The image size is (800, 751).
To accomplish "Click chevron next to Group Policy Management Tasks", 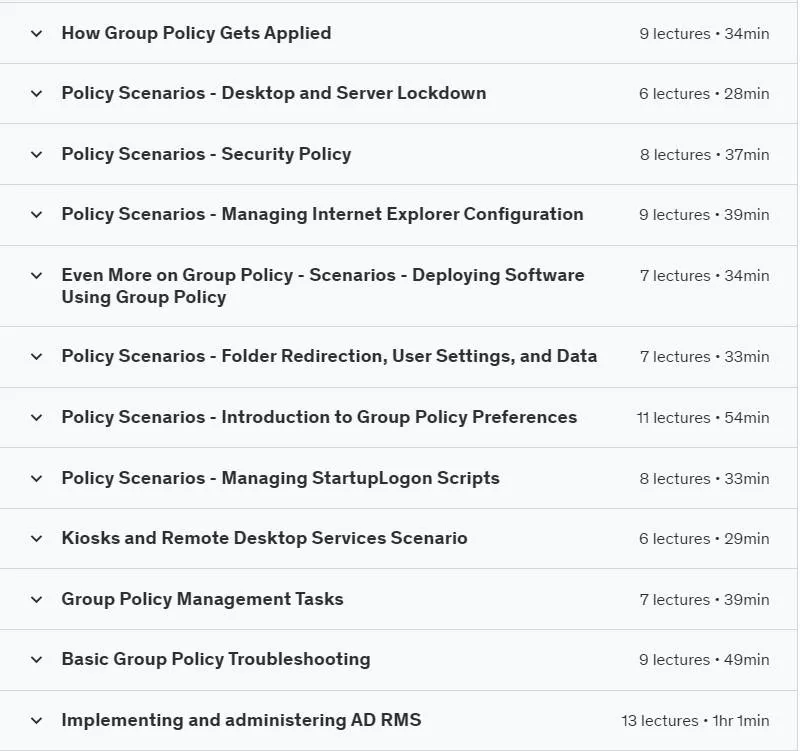I will (36, 599).
